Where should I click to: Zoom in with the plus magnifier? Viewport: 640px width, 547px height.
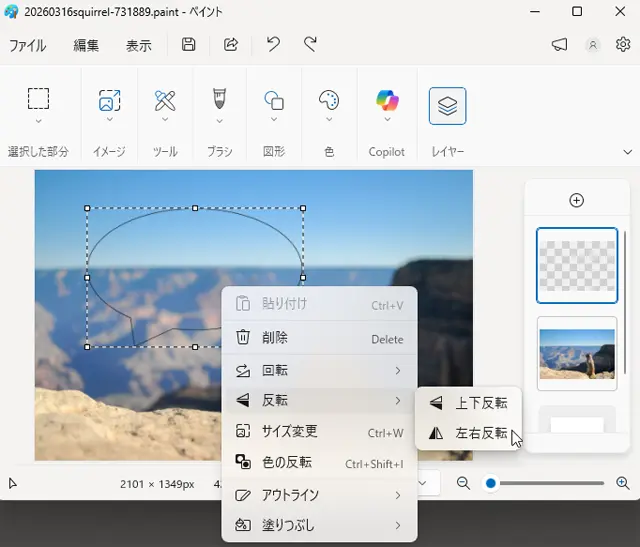pos(622,483)
